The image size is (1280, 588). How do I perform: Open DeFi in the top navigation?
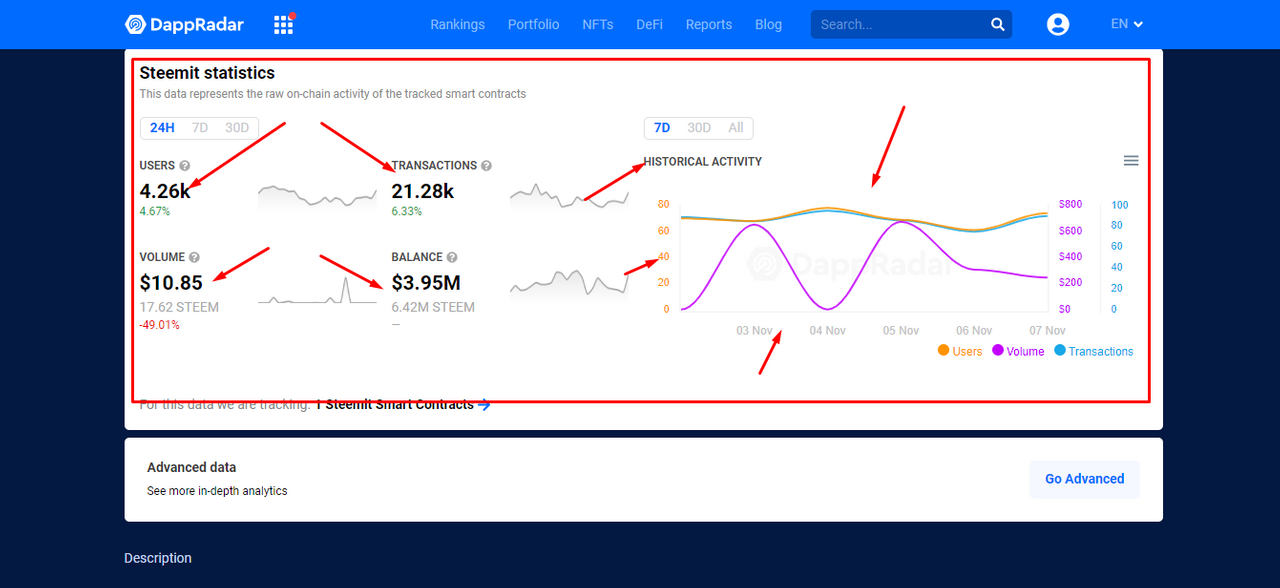coord(649,24)
